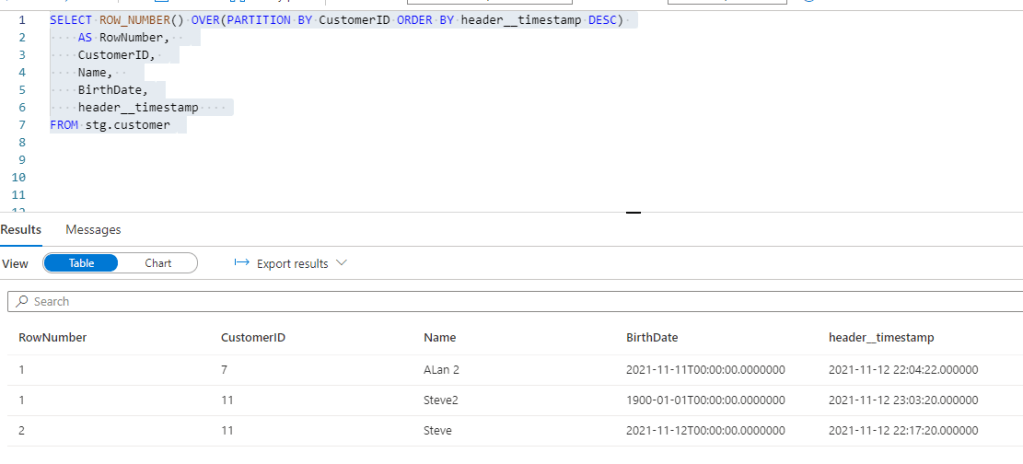The image size is (1023, 464).
Task: Click the 1900-01-01 BirthDate cell
Action: point(705,400)
